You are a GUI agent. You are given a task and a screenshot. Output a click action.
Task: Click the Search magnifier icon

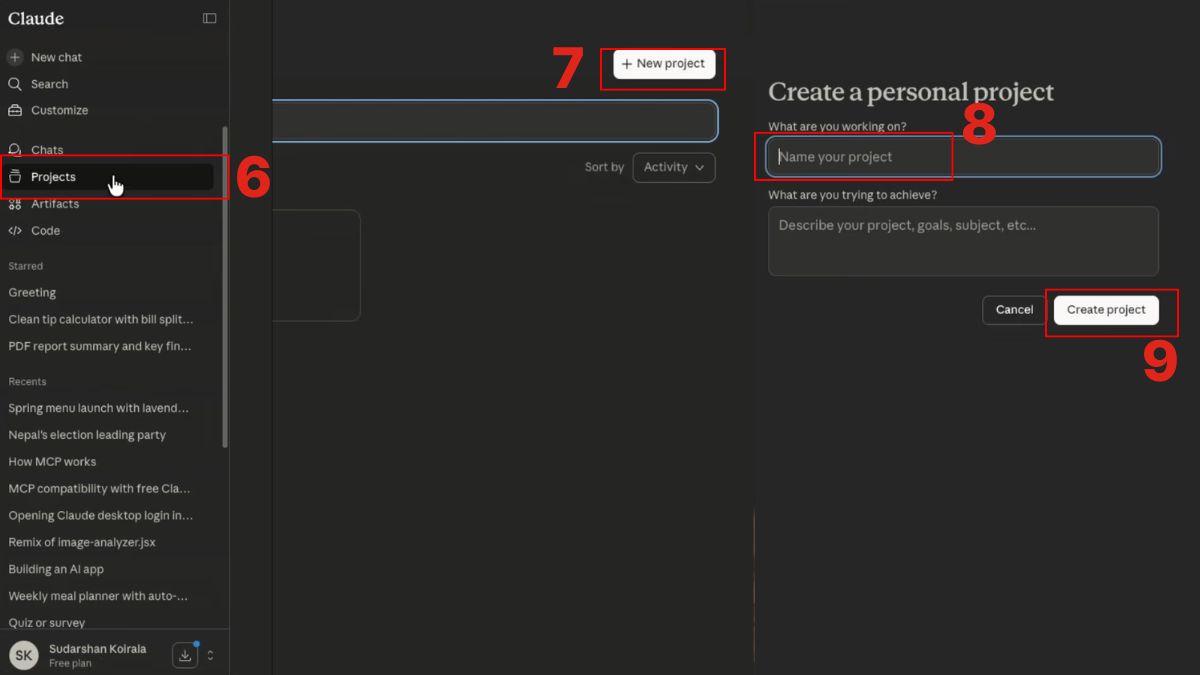pos(15,84)
